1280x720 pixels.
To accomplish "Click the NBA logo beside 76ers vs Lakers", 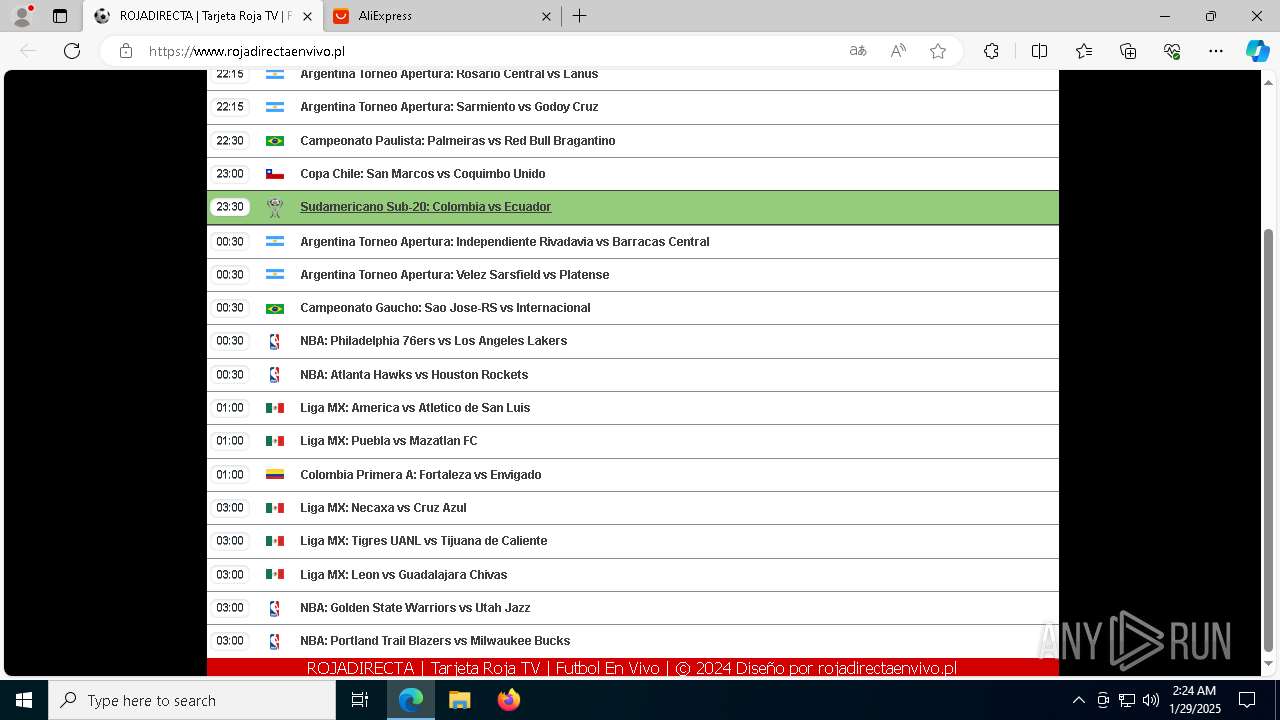I will pos(275,341).
